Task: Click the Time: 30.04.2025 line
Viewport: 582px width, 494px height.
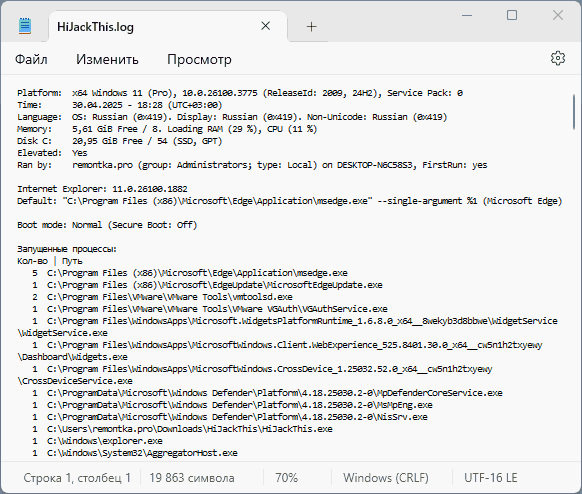Action: (120, 105)
